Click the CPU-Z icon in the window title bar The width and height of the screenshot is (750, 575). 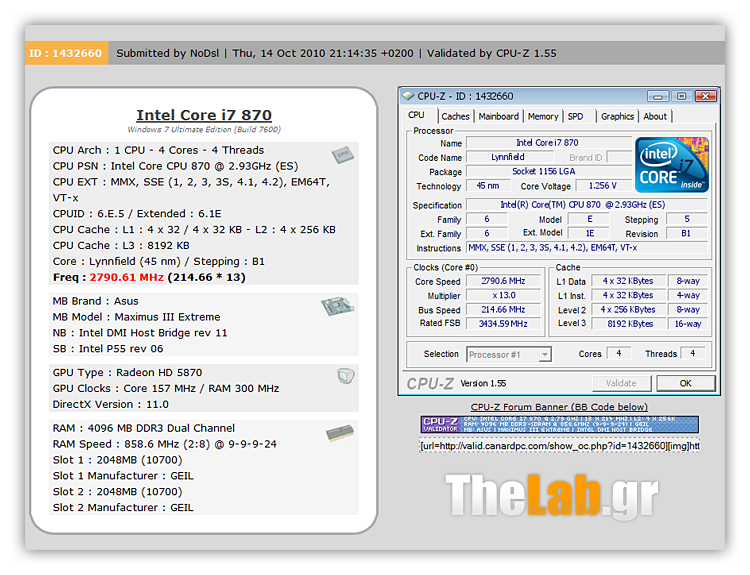(409, 96)
